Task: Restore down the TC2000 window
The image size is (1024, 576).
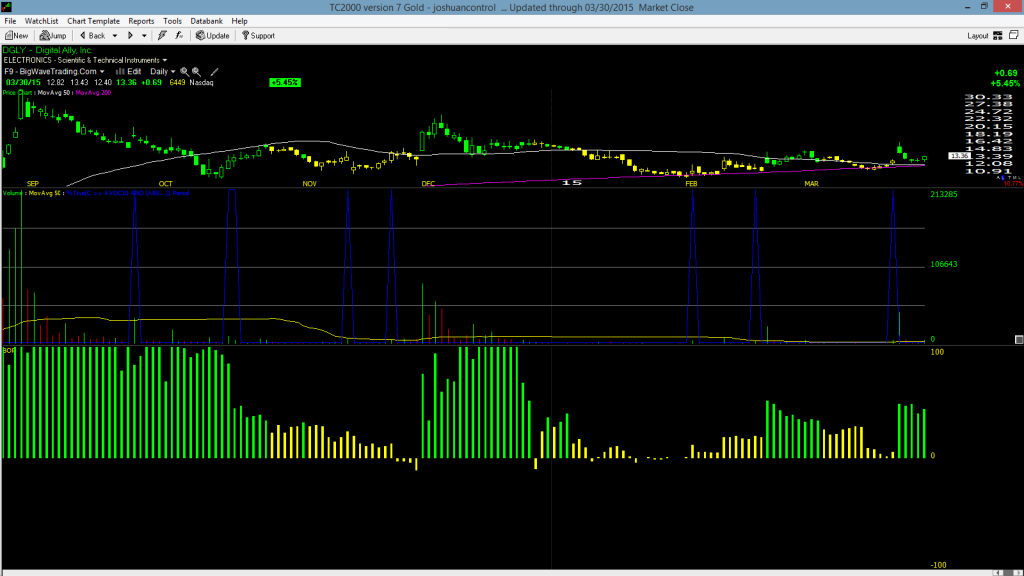Action: pyautogui.click(x=984, y=7)
